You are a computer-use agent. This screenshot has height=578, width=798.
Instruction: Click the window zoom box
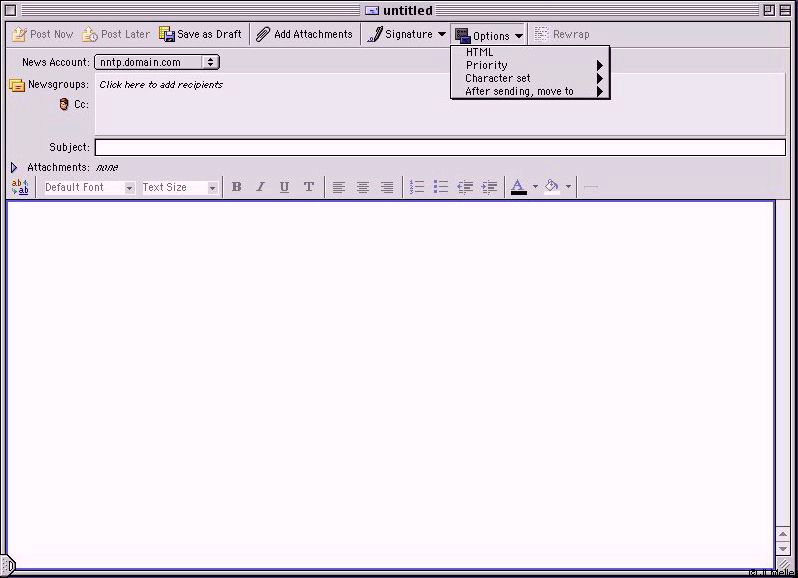(769, 10)
